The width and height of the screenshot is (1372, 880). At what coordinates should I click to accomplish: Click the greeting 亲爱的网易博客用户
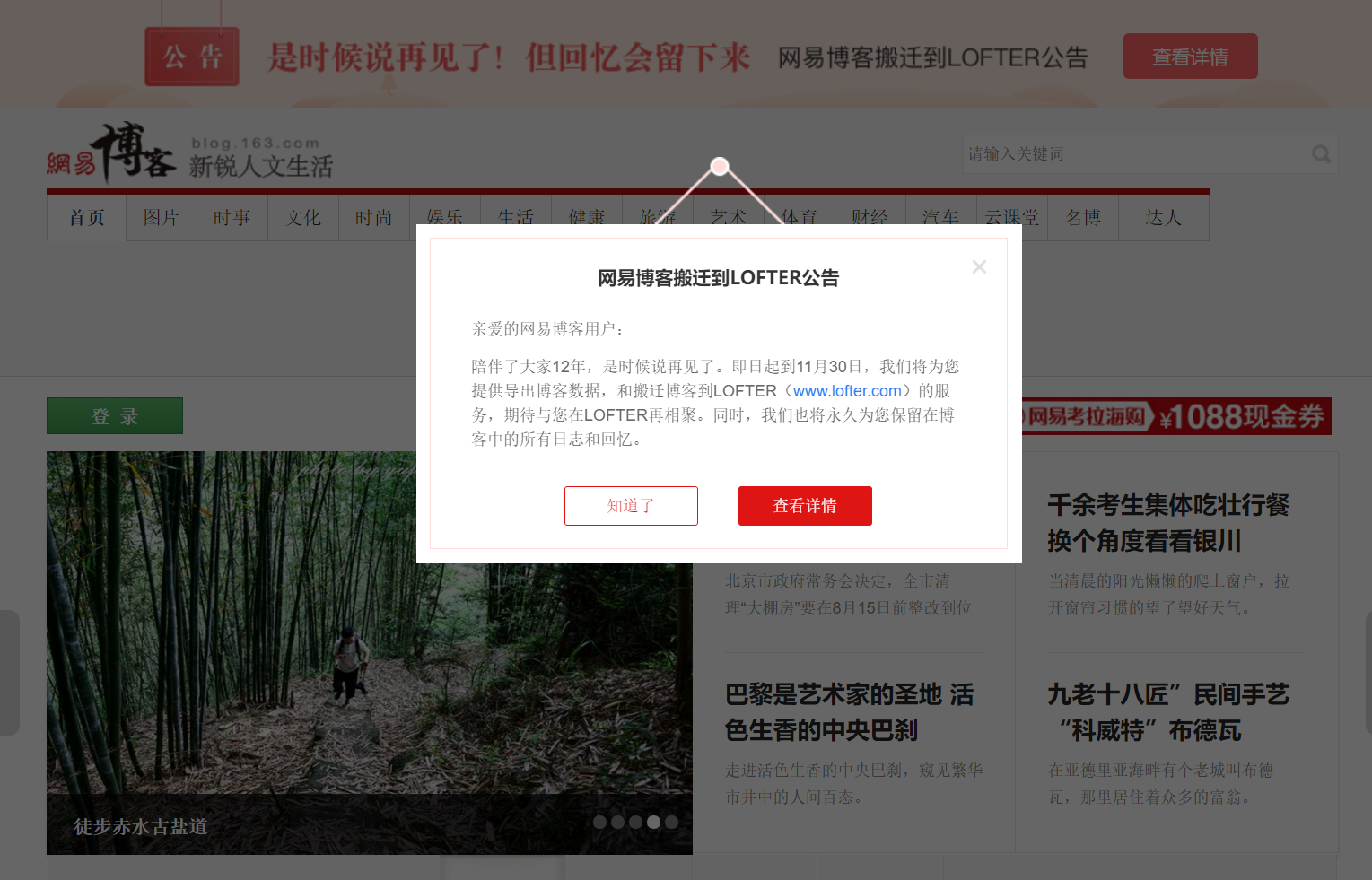(x=547, y=329)
